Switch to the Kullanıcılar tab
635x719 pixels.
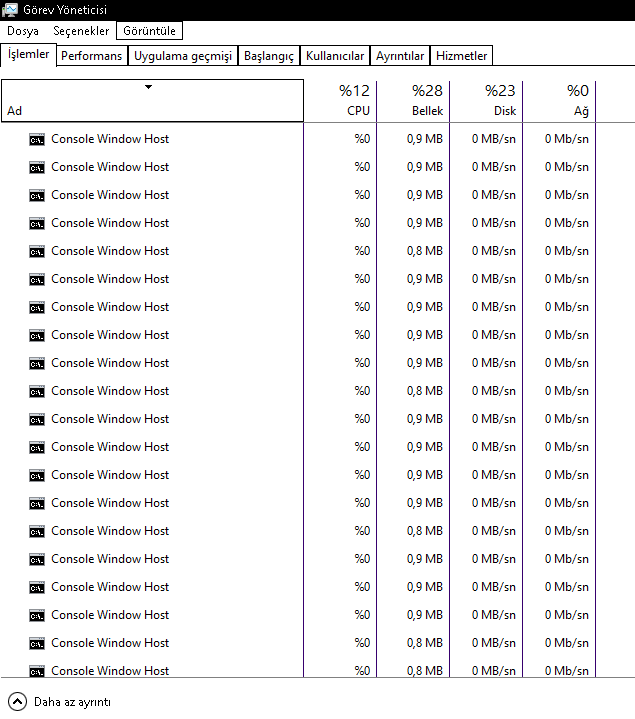tap(335, 56)
